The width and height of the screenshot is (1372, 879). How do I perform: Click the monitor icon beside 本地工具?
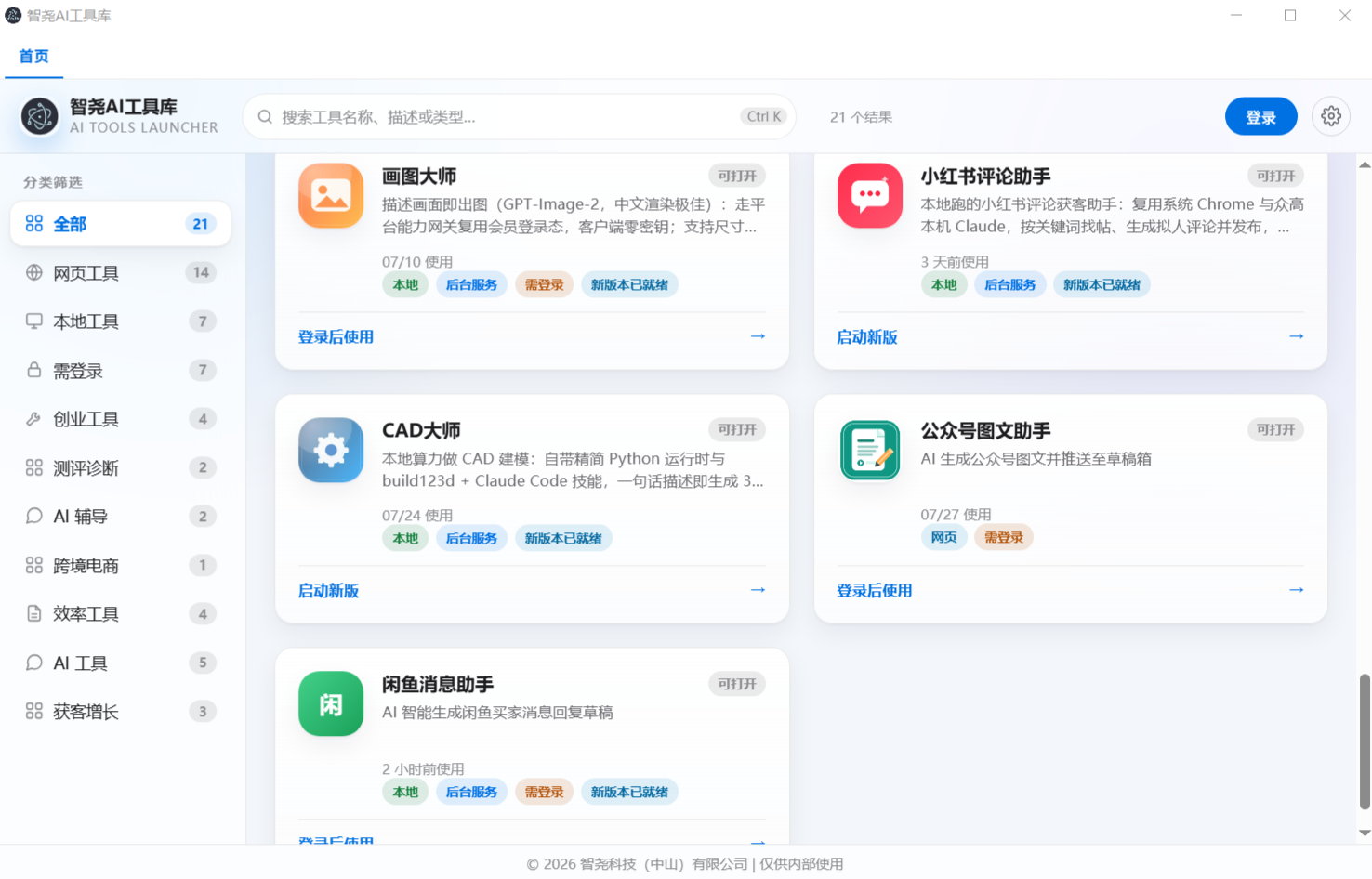[x=34, y=321]
